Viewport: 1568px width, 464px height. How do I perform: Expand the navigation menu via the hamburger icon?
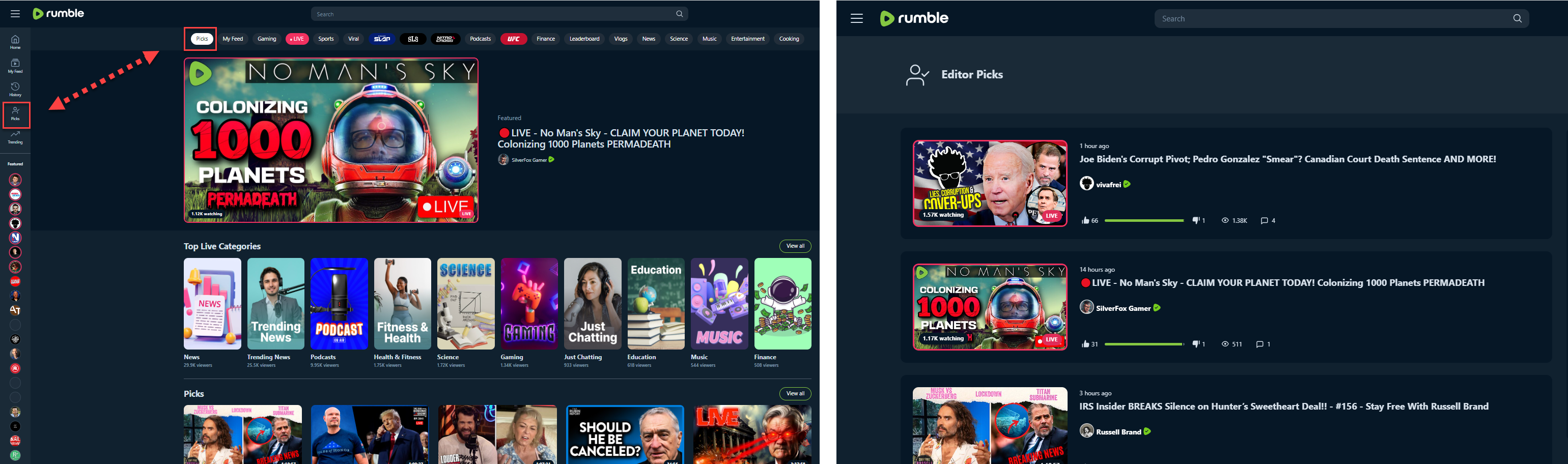pyautogui.click(x=15, y=13)
